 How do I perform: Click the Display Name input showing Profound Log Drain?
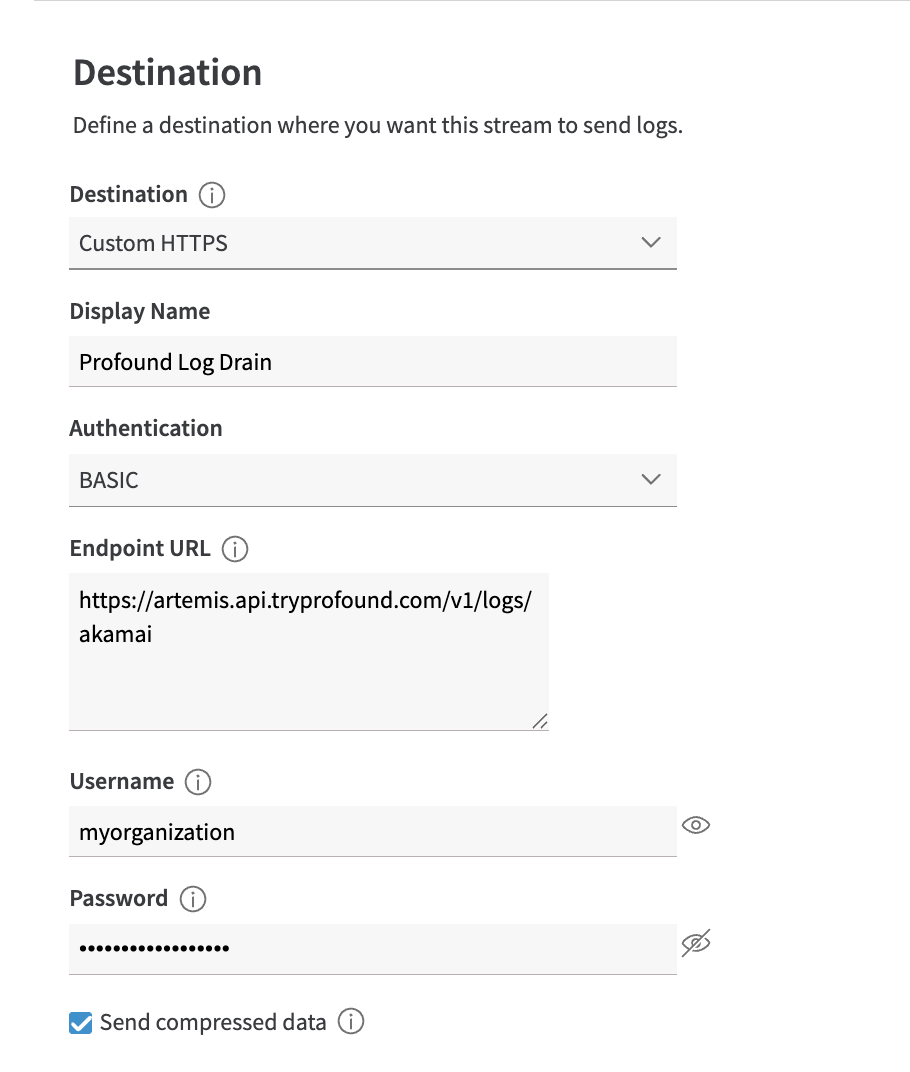point(373,361)
